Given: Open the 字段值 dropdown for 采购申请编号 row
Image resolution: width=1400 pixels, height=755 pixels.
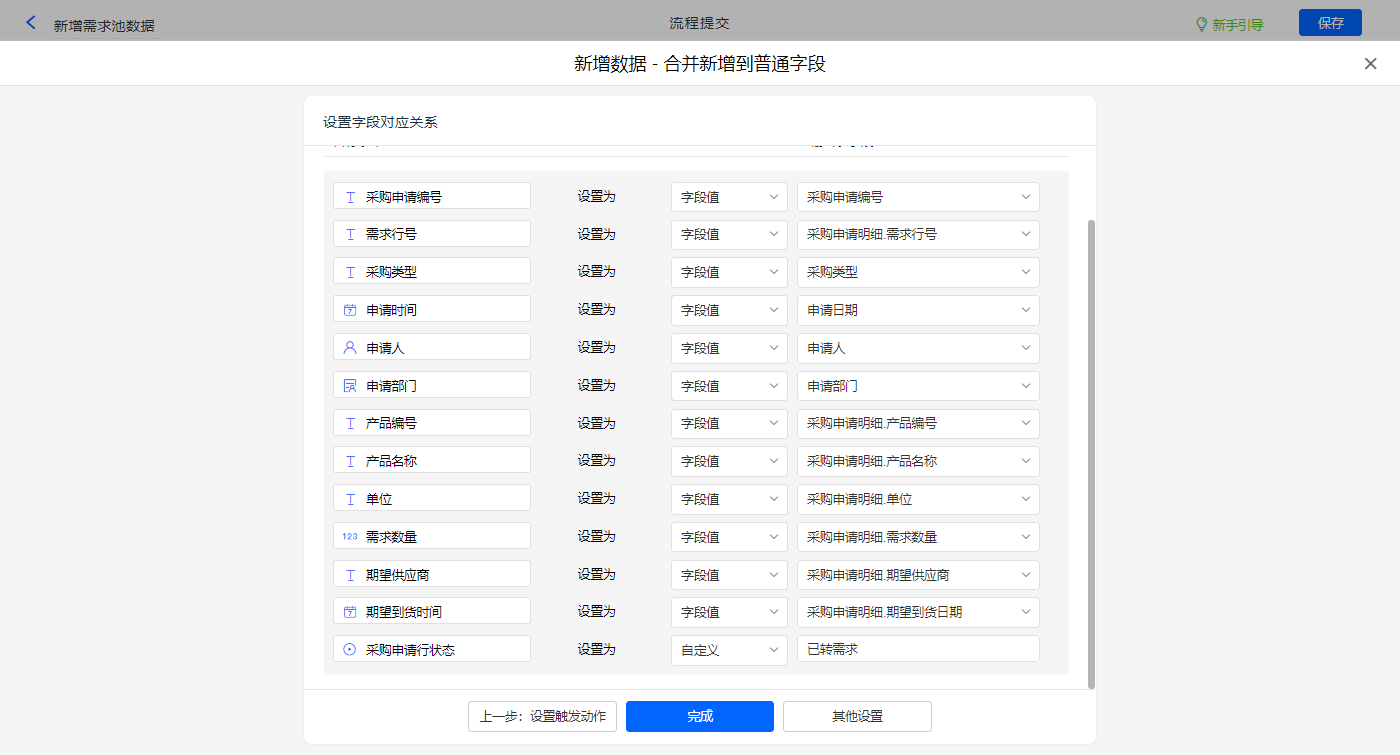Looking at the screenshot, I should click(x=729, y=197).
